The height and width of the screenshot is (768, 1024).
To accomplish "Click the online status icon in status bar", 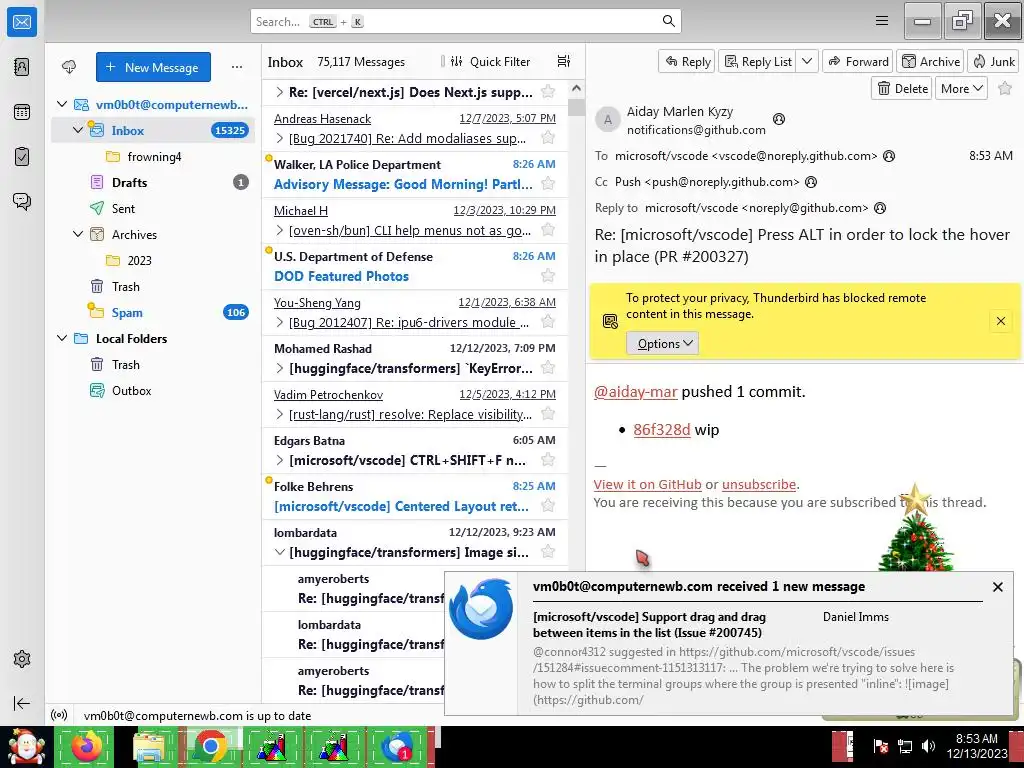I will click(x=59, y=715).
